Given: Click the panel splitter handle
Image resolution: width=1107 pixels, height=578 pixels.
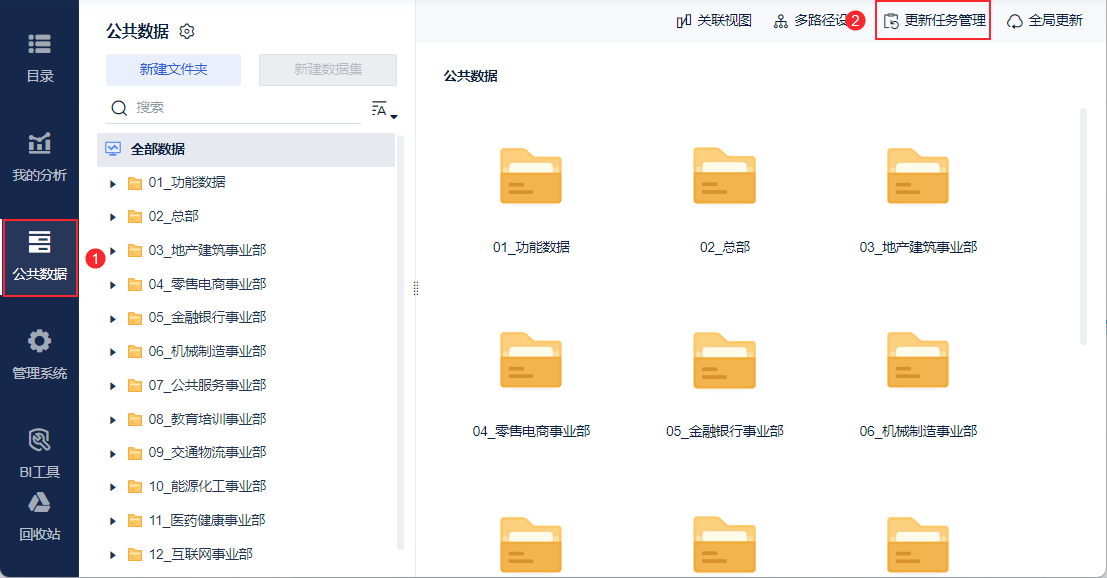Looking at the screenshot, I should coord(416,288).
